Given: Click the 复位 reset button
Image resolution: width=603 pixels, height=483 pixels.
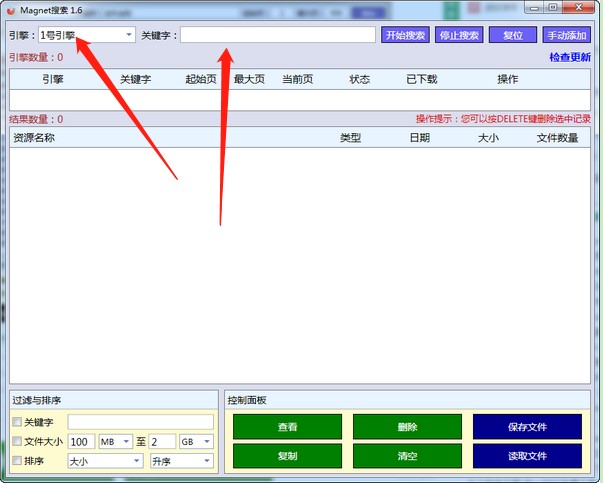Looking at the screenshot, I should (512, 35).
